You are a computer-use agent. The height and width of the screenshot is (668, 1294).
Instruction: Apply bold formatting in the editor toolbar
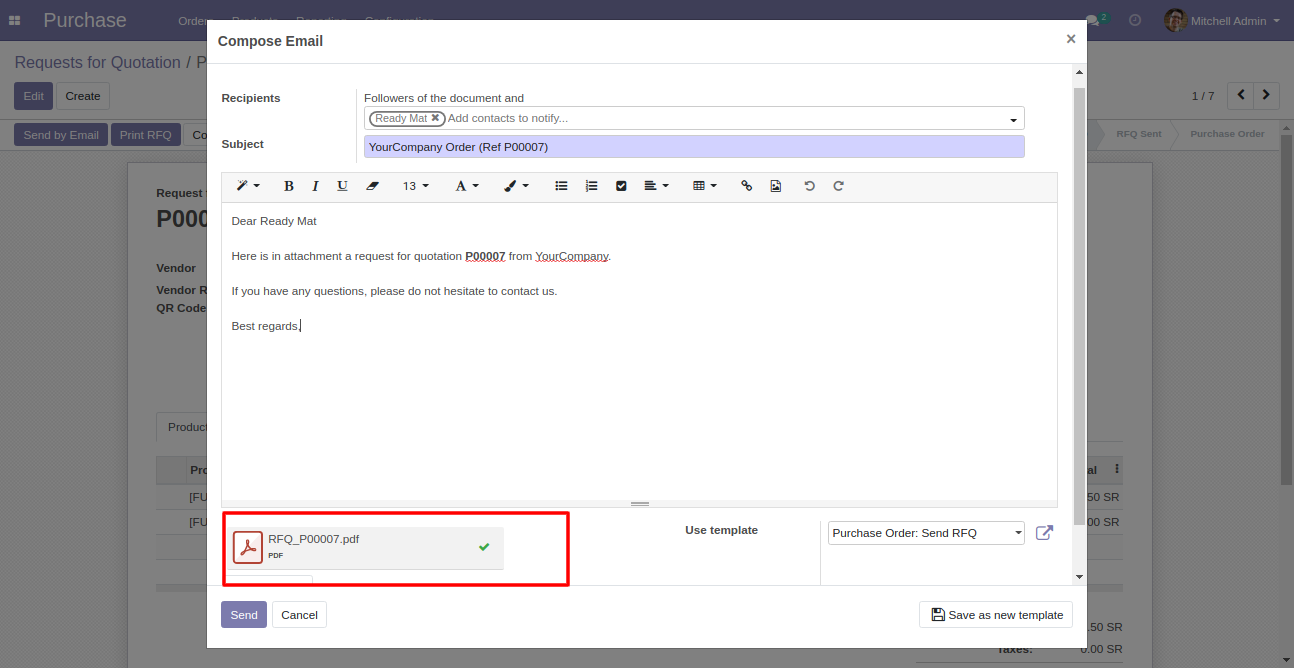pos(289,186)
